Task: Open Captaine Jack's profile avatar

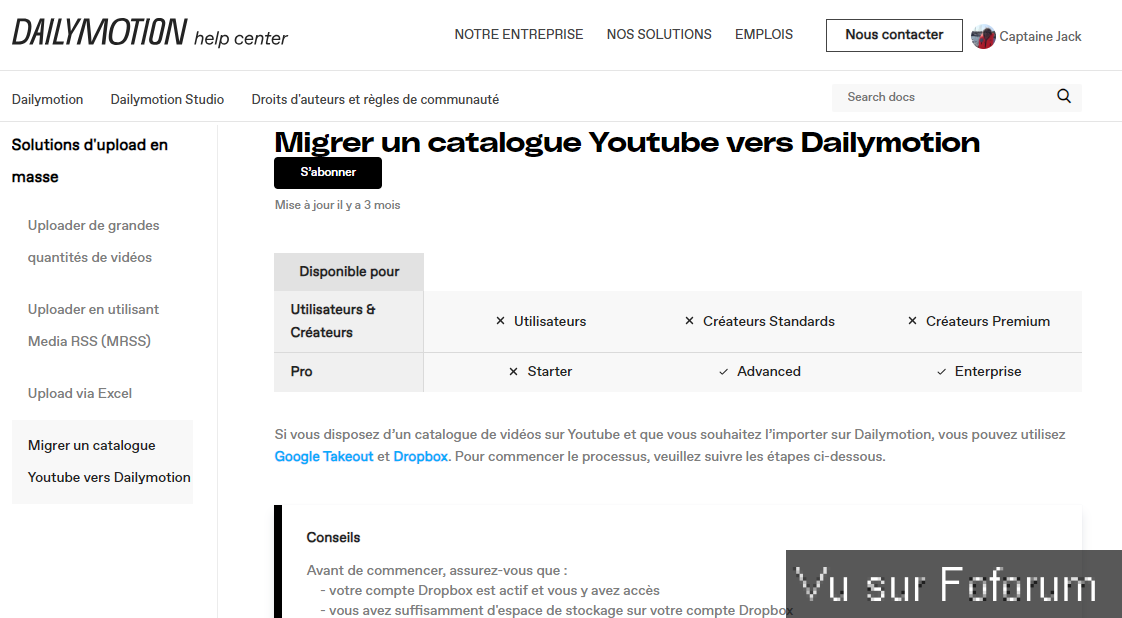Action: [983, 35]
